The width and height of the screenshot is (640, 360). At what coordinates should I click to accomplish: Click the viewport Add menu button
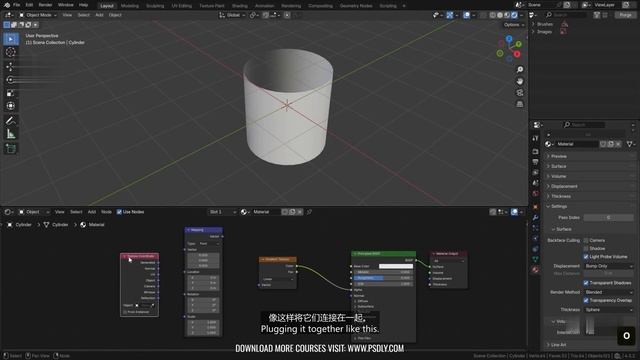(x=99, y=15)
